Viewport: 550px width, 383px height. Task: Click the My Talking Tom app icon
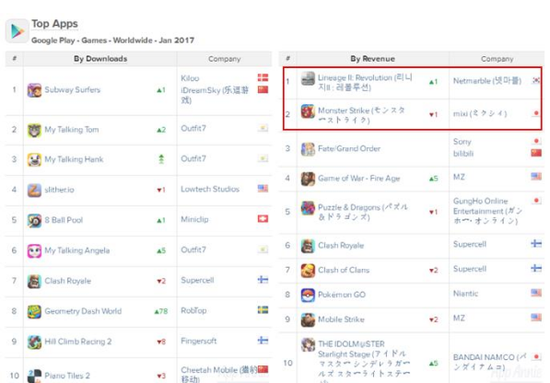34,130
